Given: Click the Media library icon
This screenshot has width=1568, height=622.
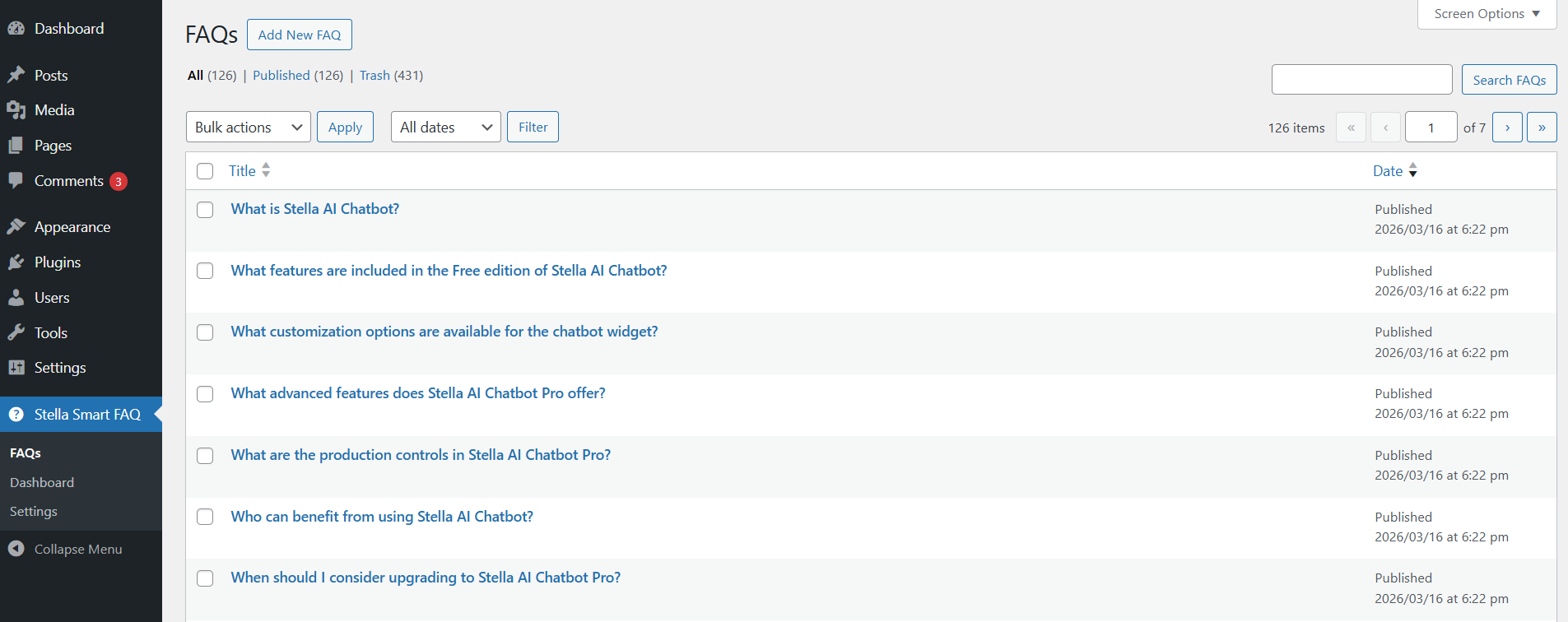Looking at the screenshot, I should point(16,110).
